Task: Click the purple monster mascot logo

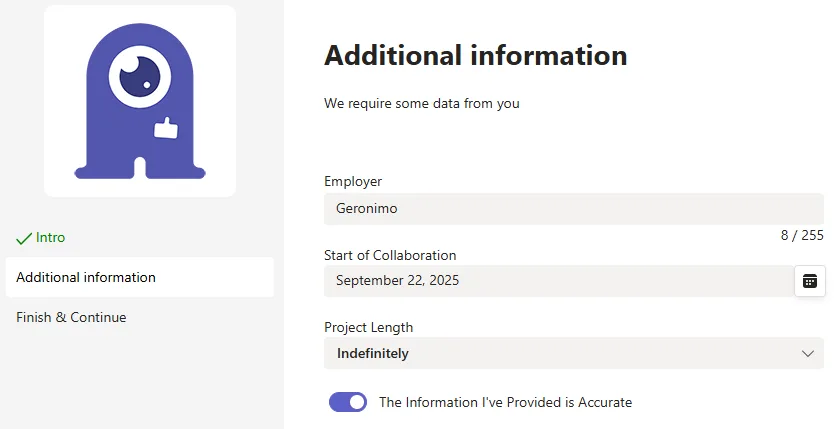Action: (x=140, y=101)
